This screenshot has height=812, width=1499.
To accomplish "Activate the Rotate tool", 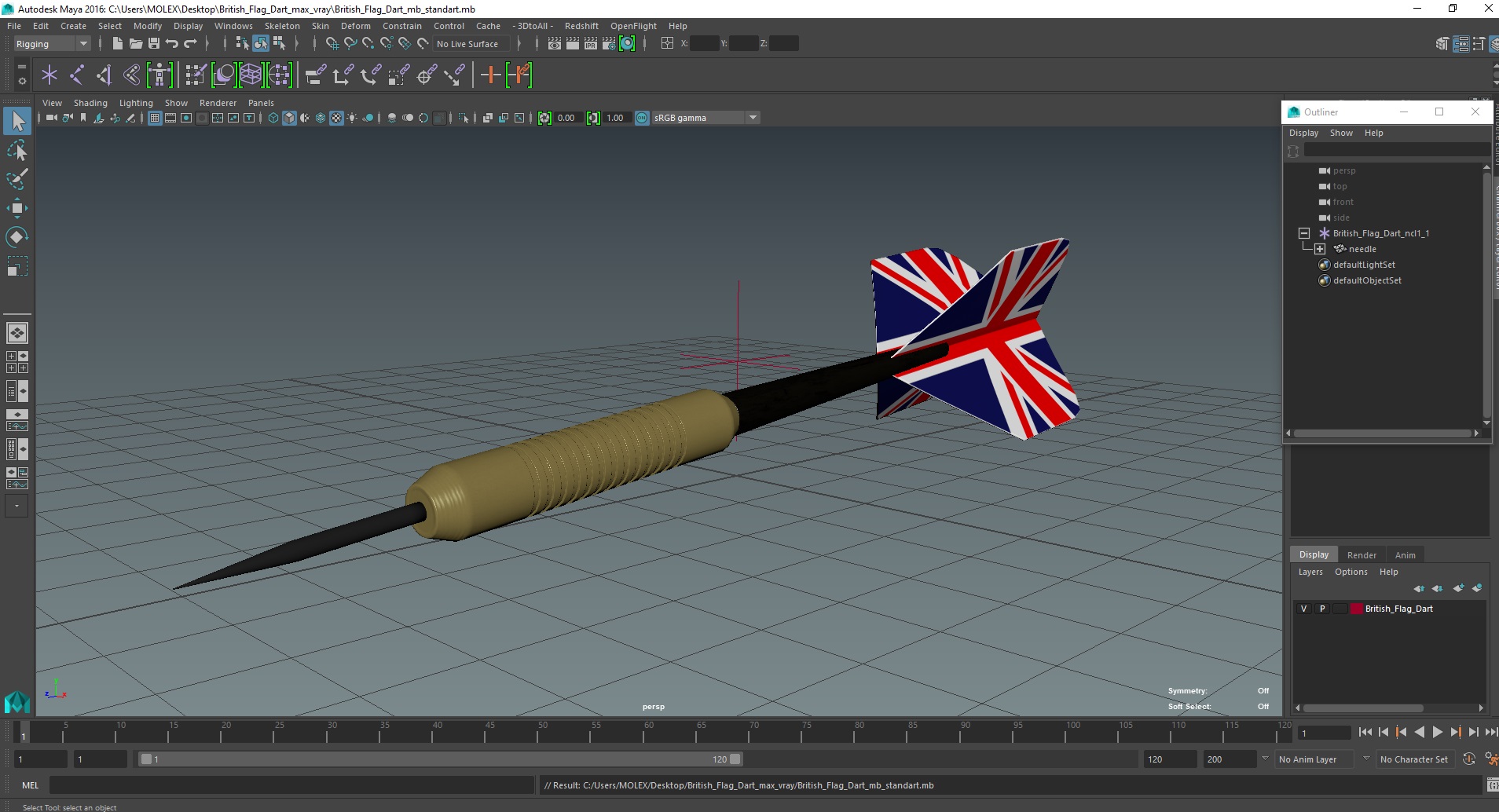I will pos(17,237).
